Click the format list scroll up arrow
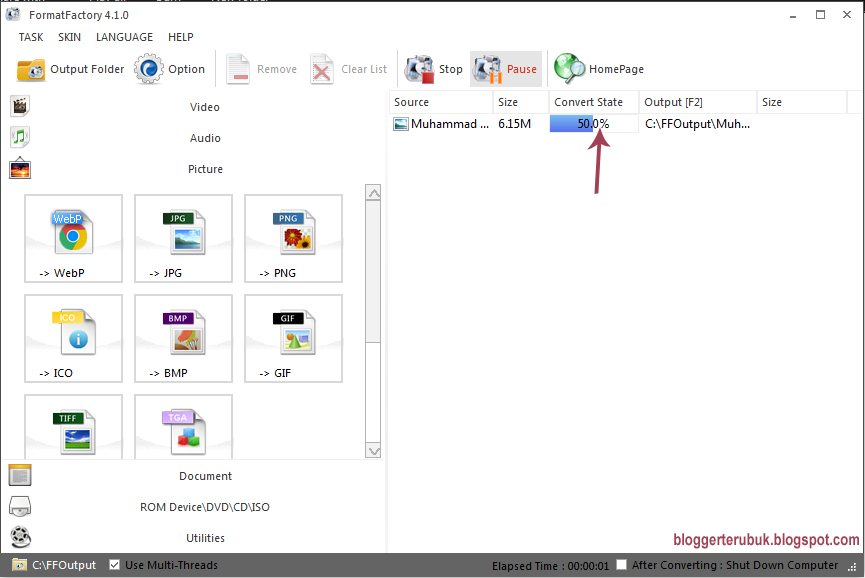865x578 pixels. [373, 193]
